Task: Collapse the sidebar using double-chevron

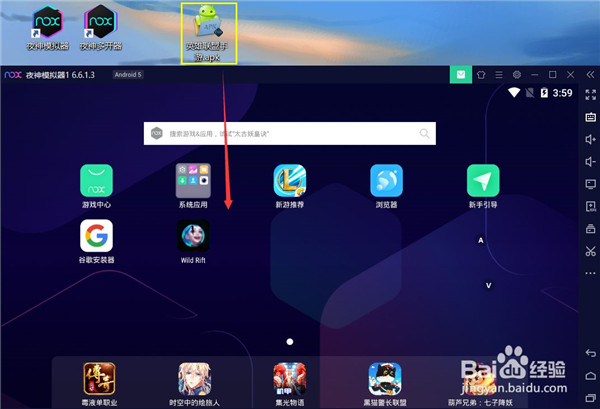Action: (x=589, y=75)
